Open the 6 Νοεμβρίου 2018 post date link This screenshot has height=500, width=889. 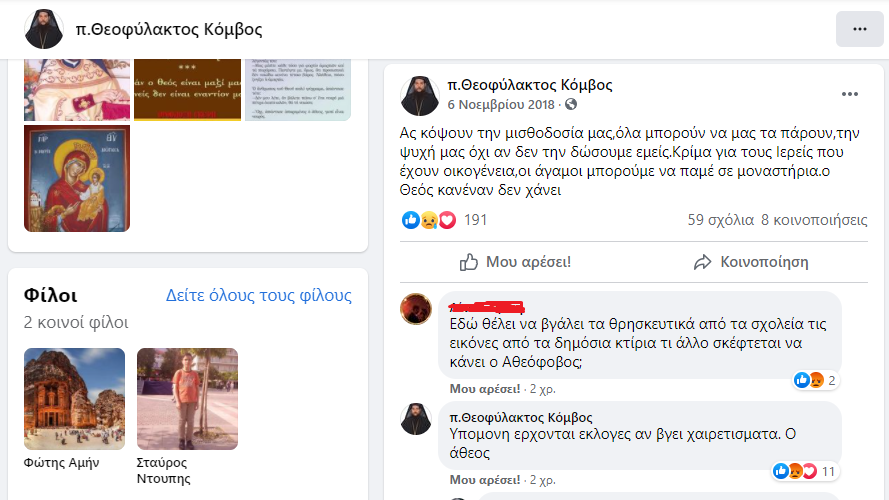click(x=501, y=105)
